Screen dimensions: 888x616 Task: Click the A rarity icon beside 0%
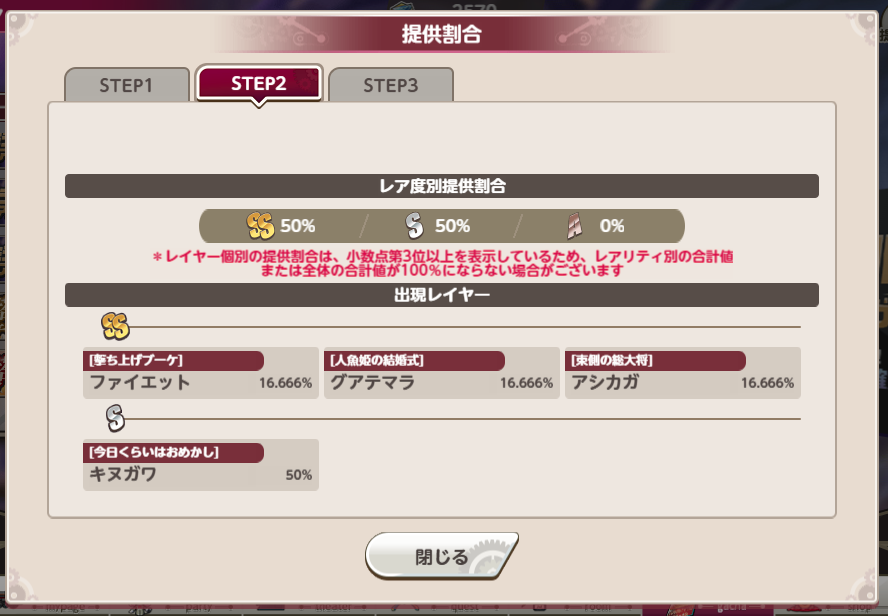pyautogui.click(x=575, y=226)
